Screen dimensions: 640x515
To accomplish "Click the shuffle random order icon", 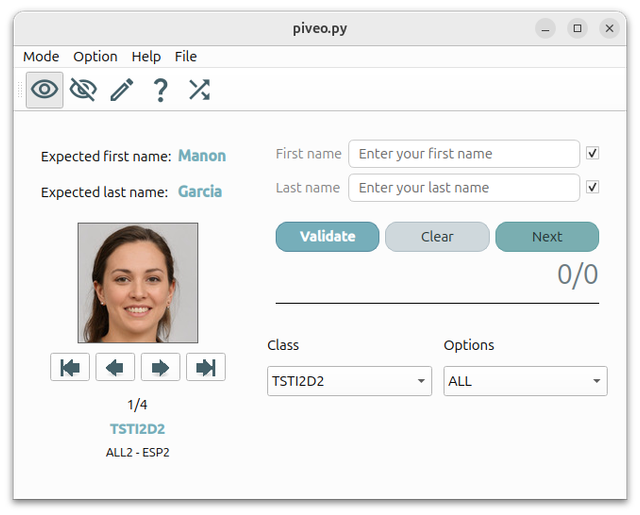I will click(x=199, y=90).
